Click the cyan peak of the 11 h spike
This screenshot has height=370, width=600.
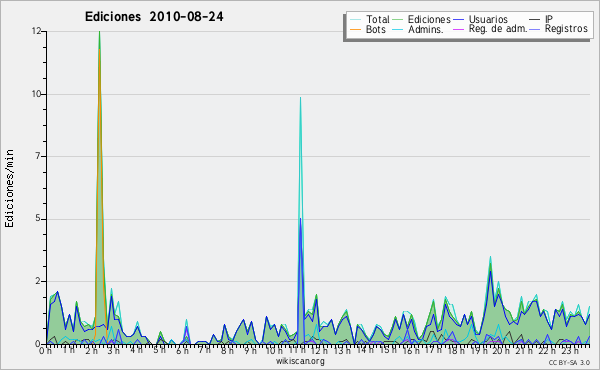pos(300,98)
